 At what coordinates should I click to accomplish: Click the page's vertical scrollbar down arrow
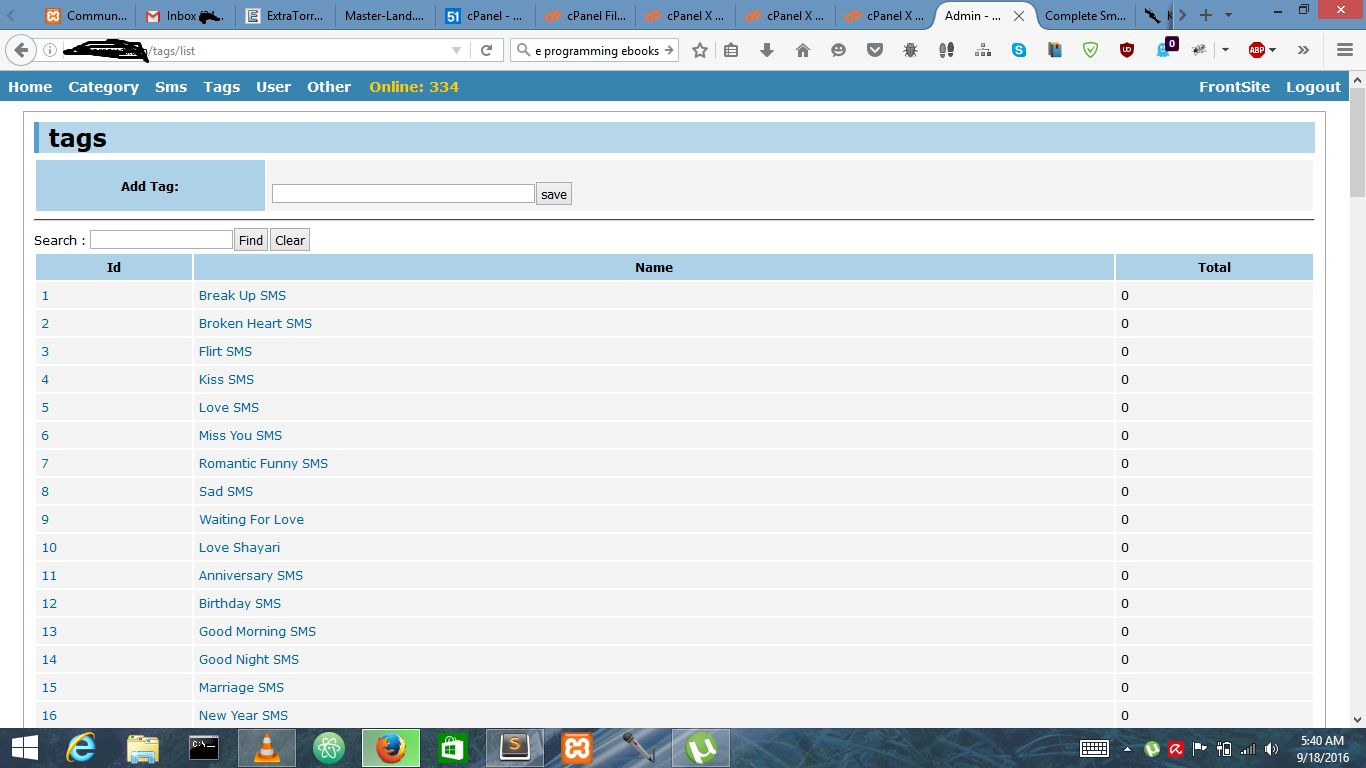pyautogui.click(x=1357, y=718)
